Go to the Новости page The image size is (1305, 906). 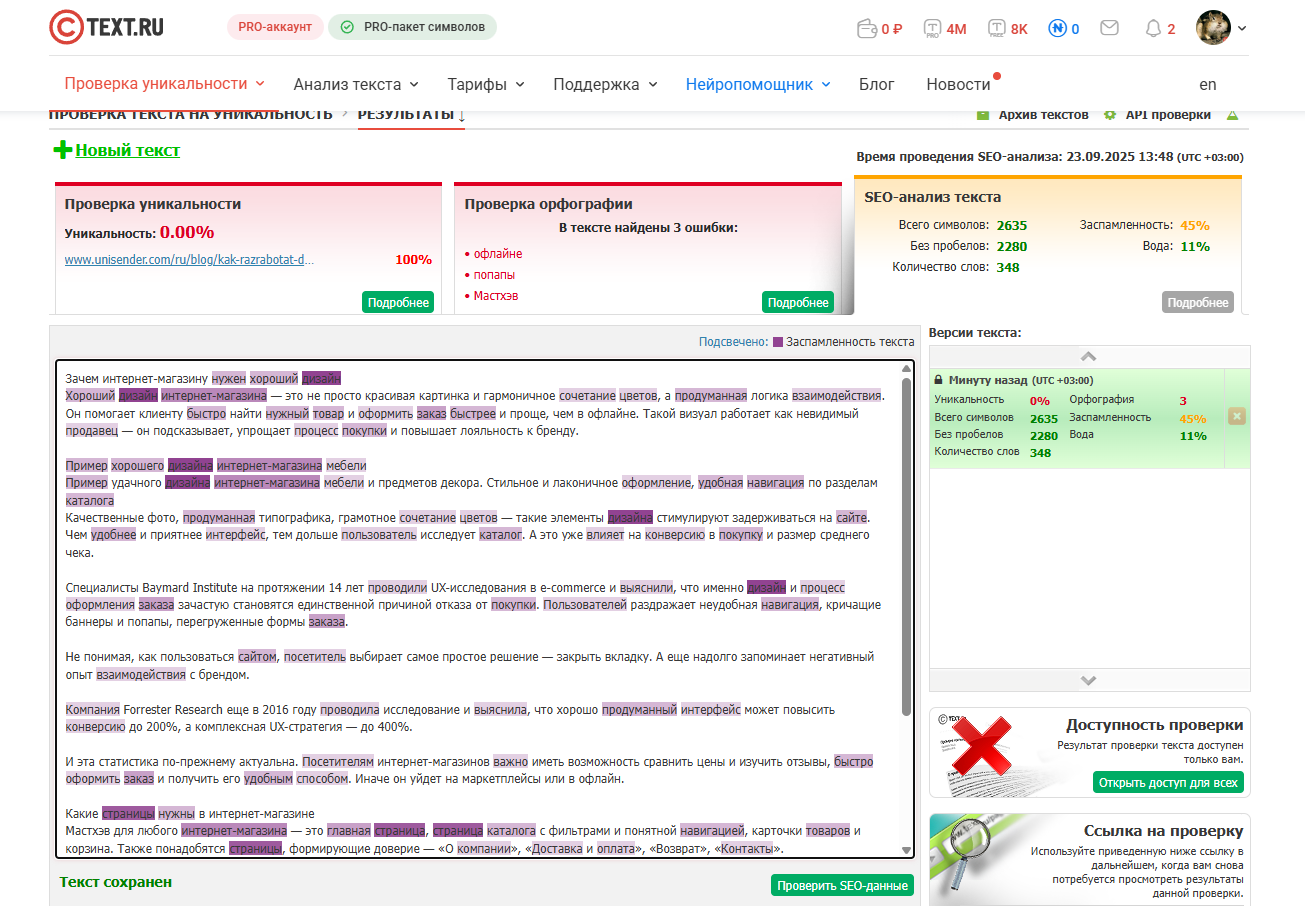958,84
